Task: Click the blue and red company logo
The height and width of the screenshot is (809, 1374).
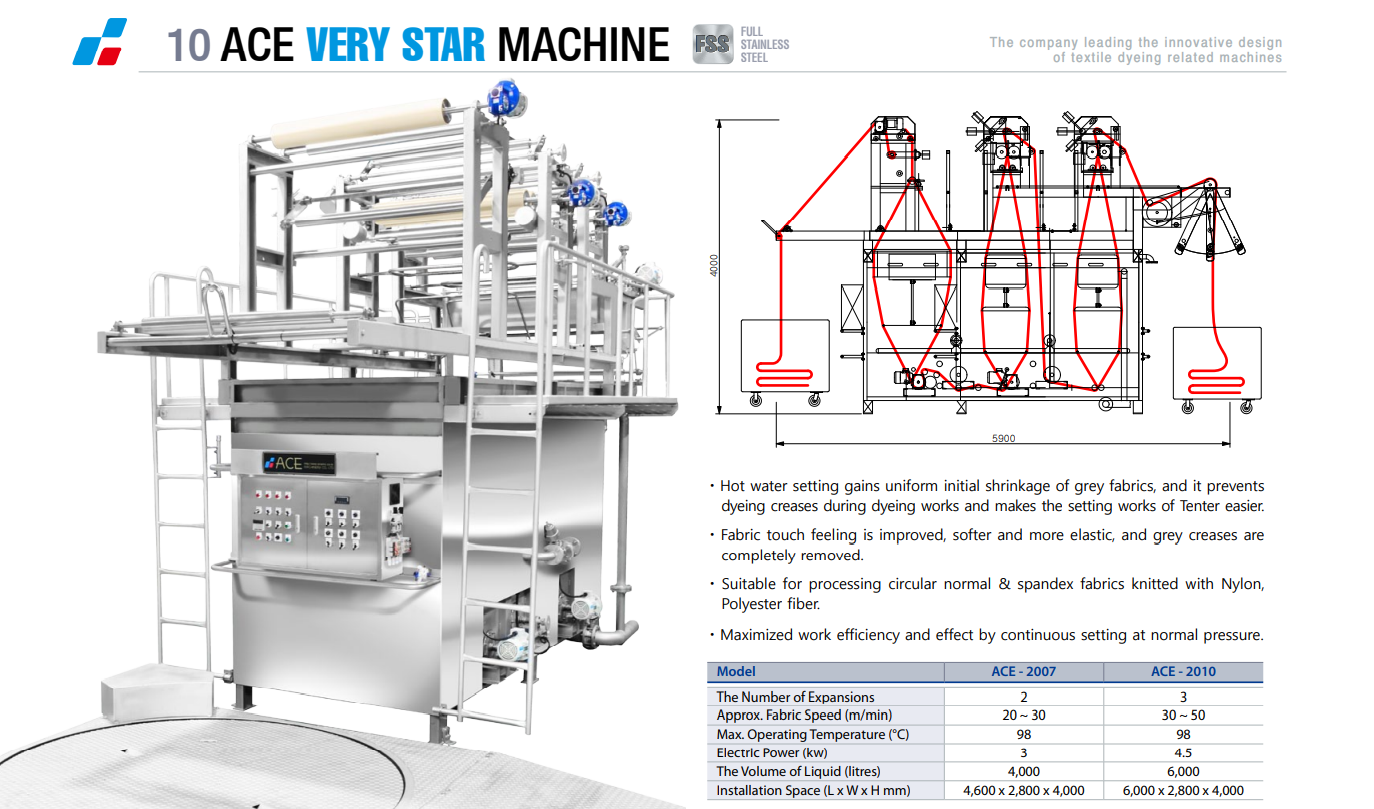Action: [x=100, y=42]
